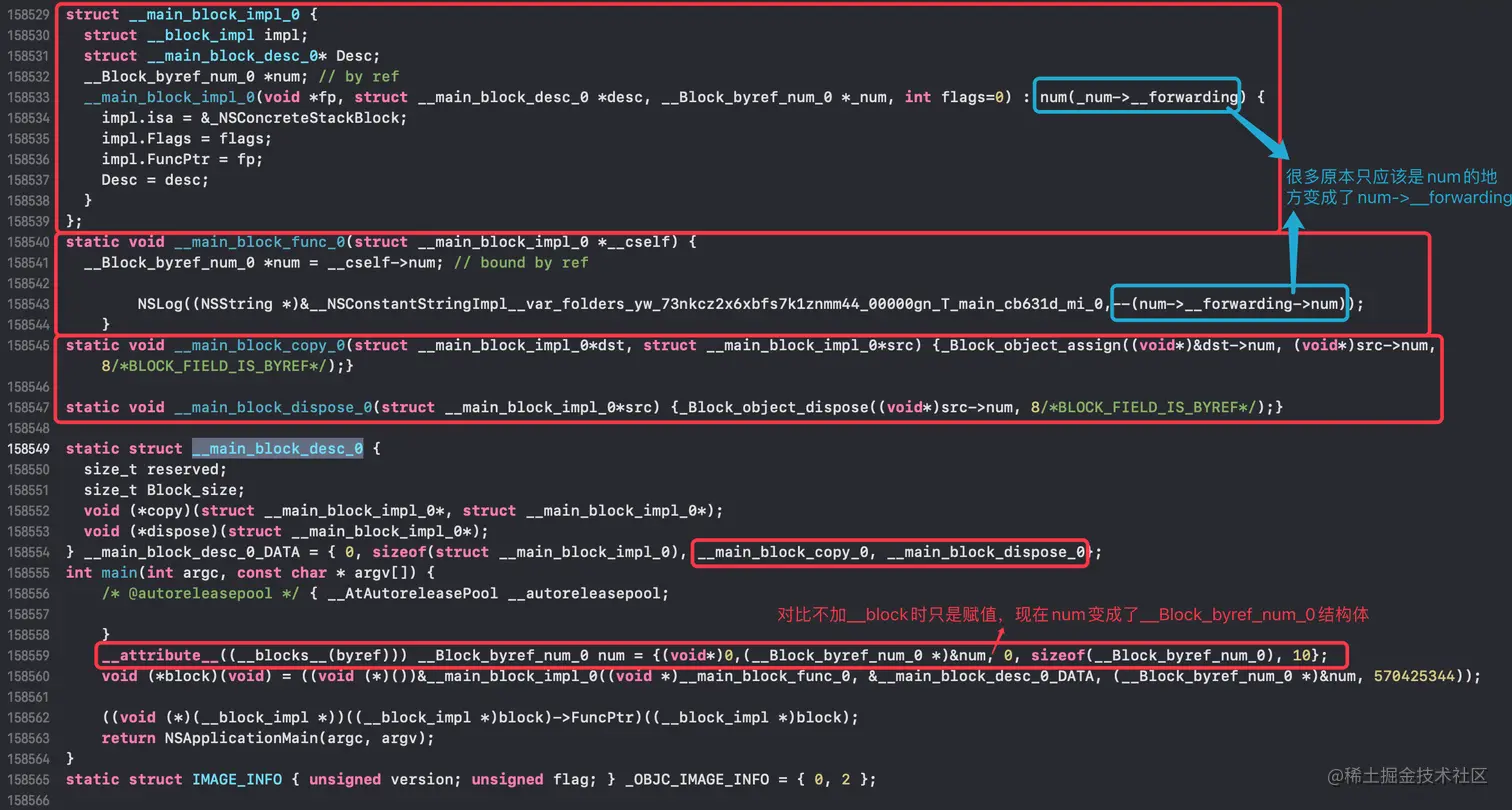Click 'struct __main_block_desc_0* Desc;' declaration
This screenshot has width=1512, height=810.
point(232,56)
